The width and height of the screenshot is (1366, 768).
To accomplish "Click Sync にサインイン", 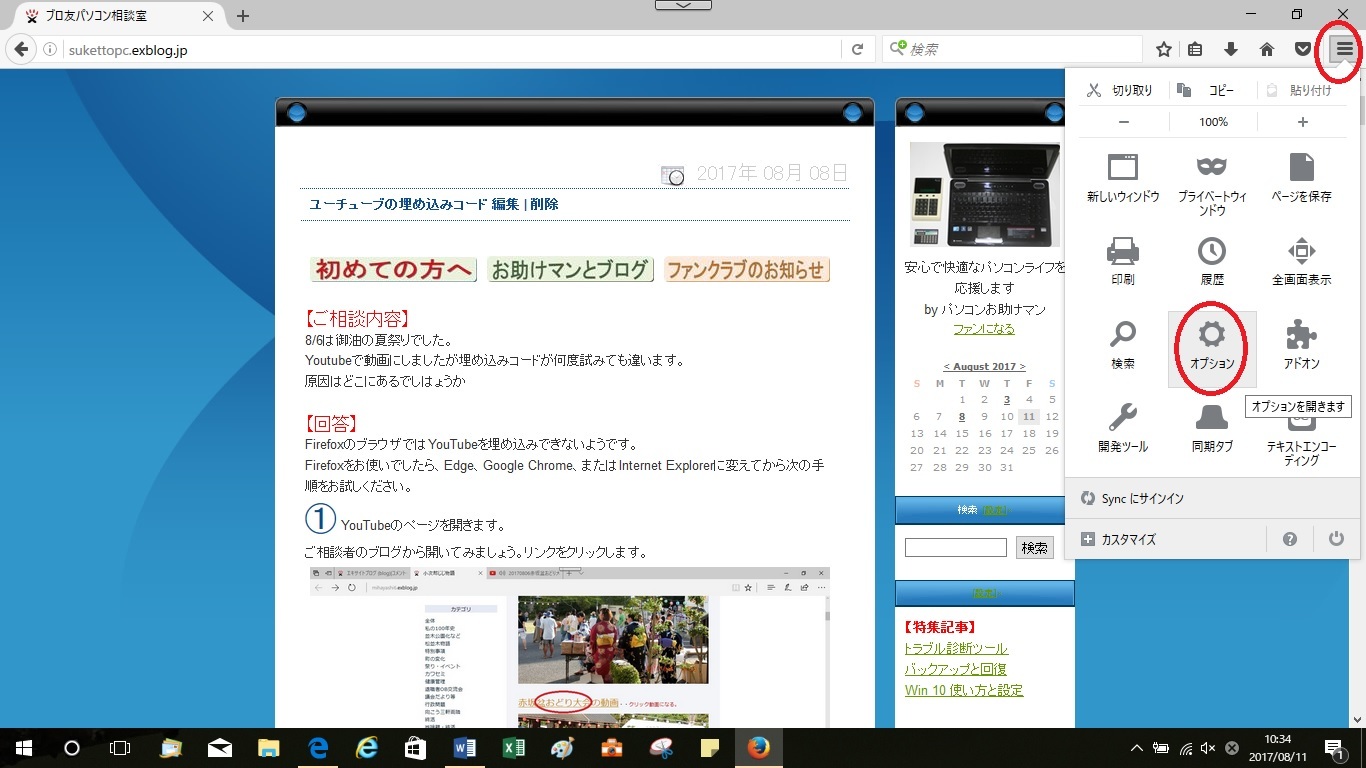I will point(1212,498).
